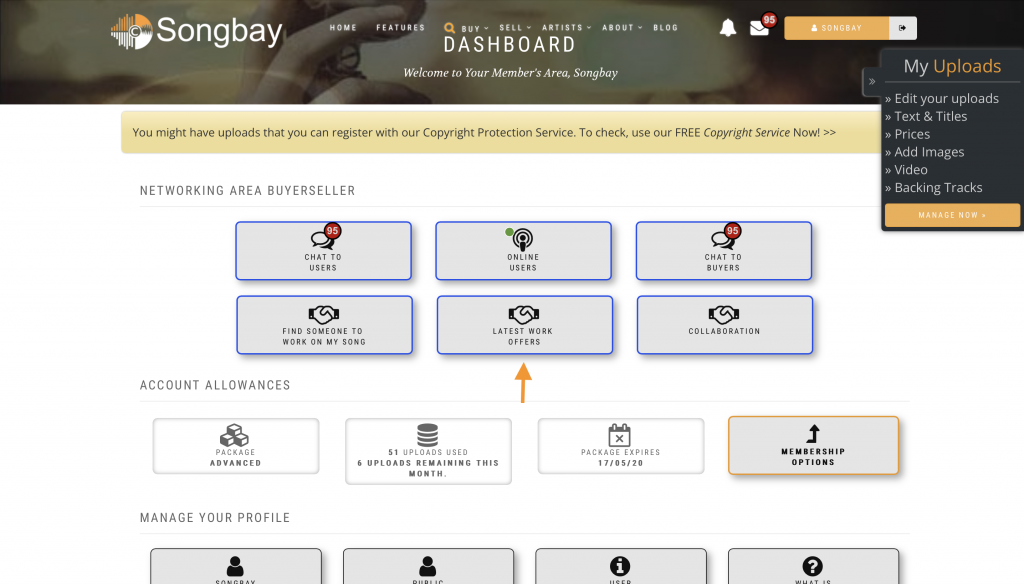Go to Home menu item
The image size is (1024, 584).
point(343,28)
